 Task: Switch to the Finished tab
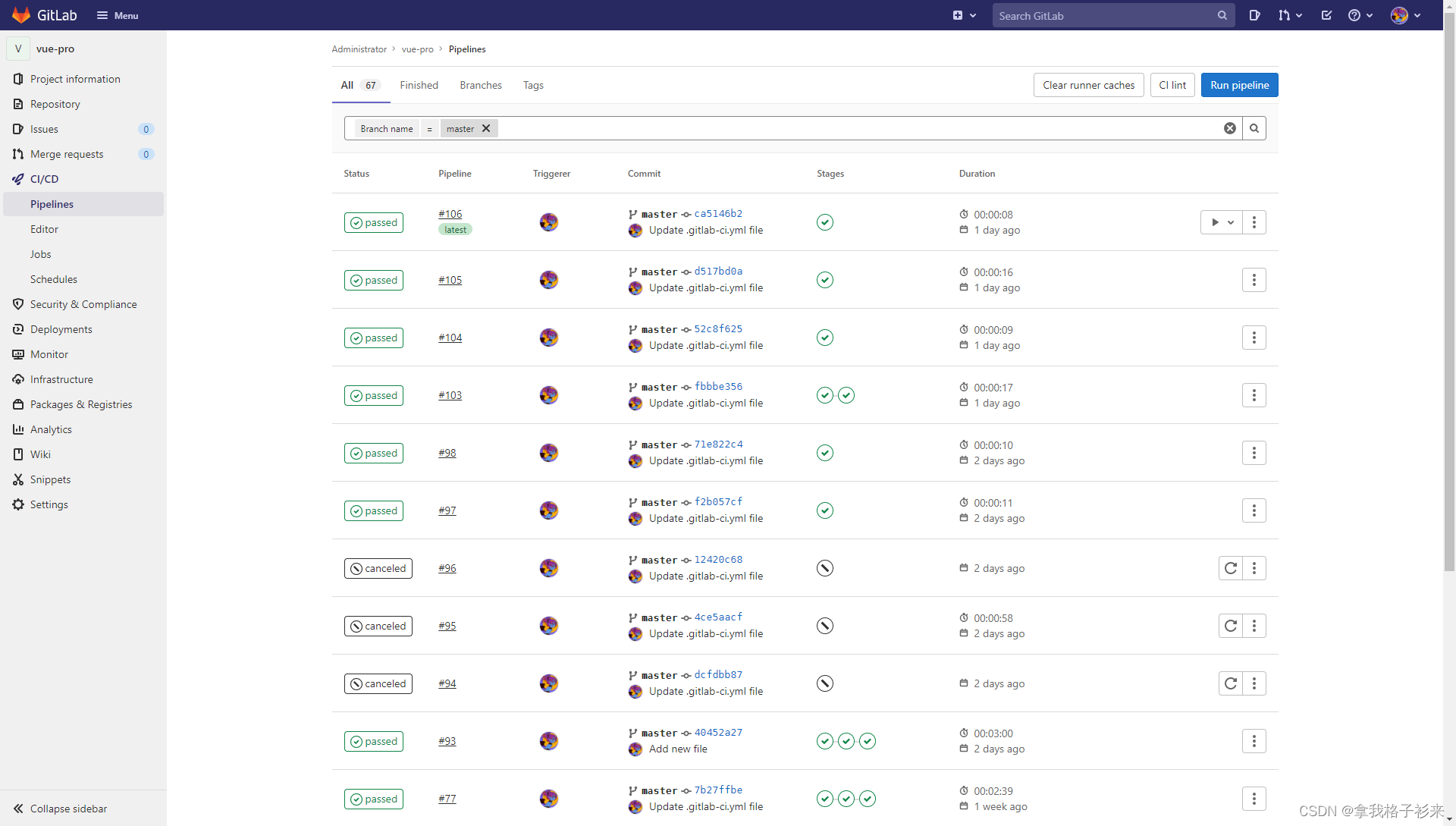[419, 85]
